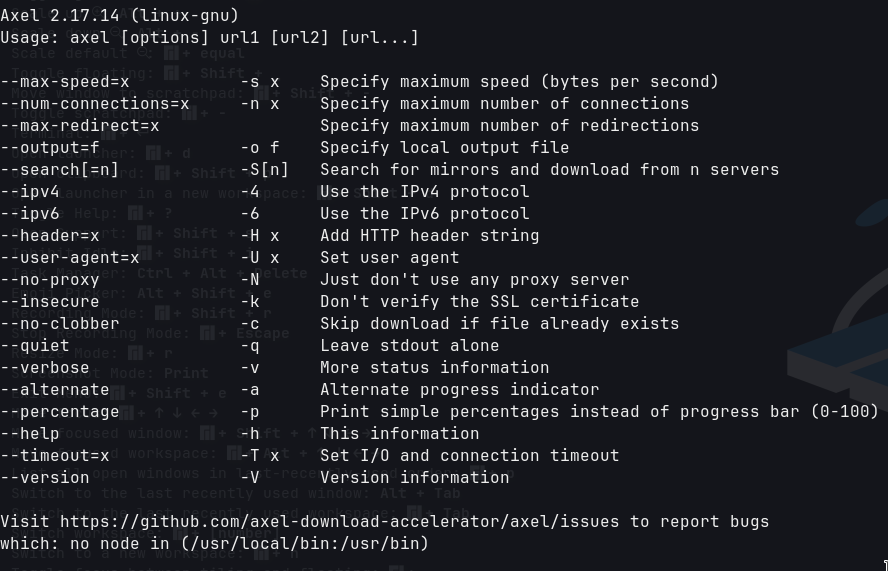Select the -H x header flag

pyautogui.click(x=260, y=236)
